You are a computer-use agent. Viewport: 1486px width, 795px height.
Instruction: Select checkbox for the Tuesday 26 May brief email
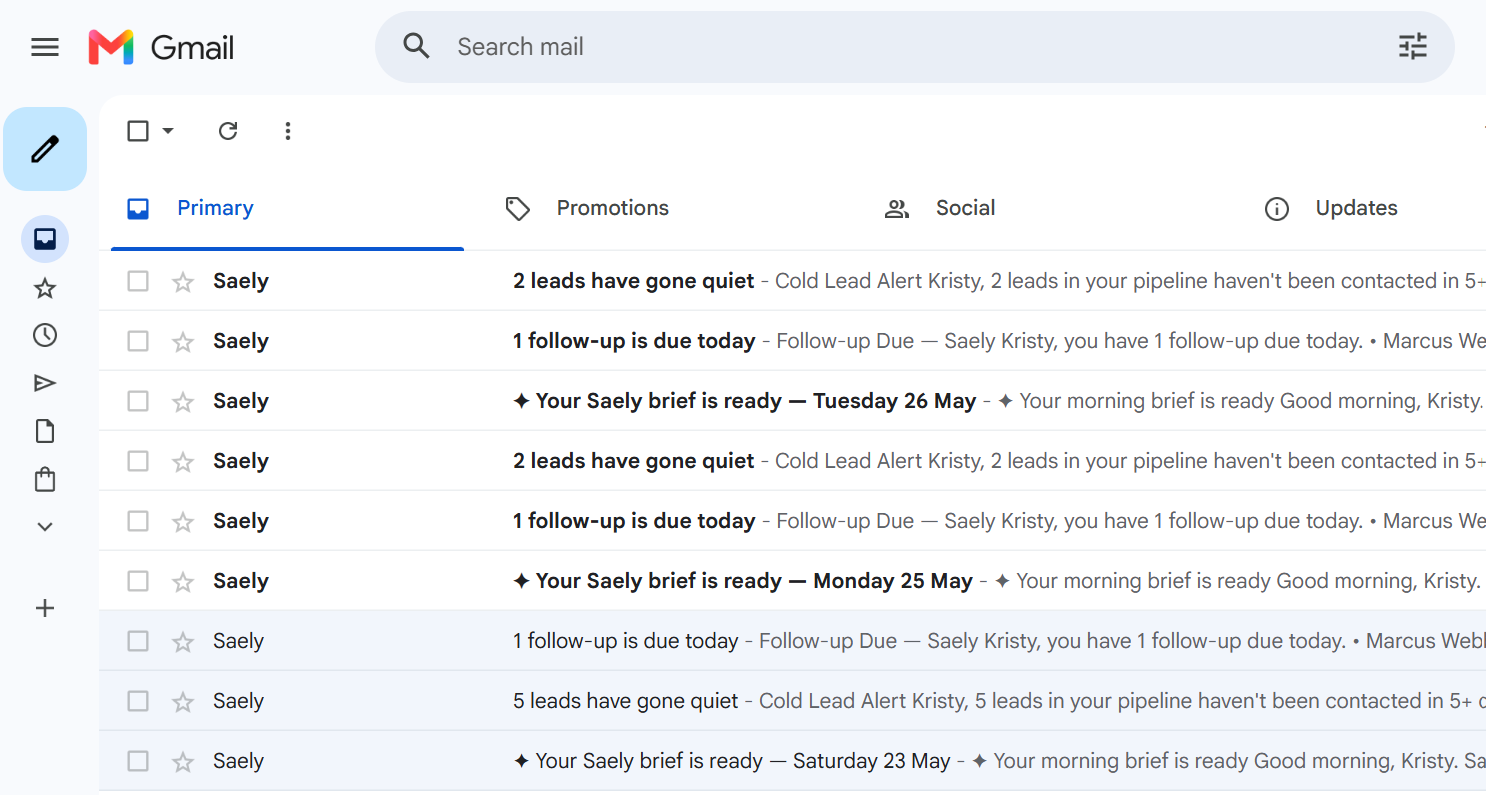click(138, 401)
